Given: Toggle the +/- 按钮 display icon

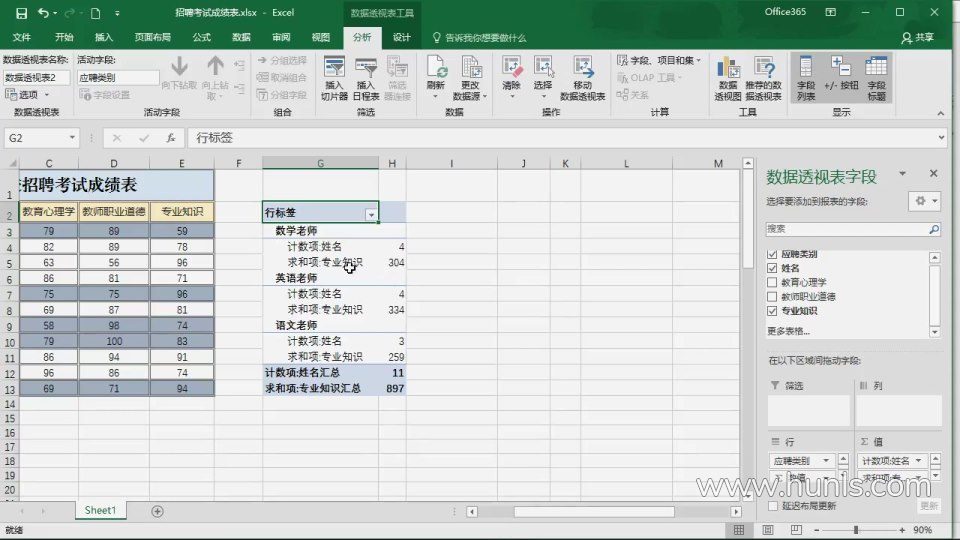Looking at the screenshot, I should point(841,76).
